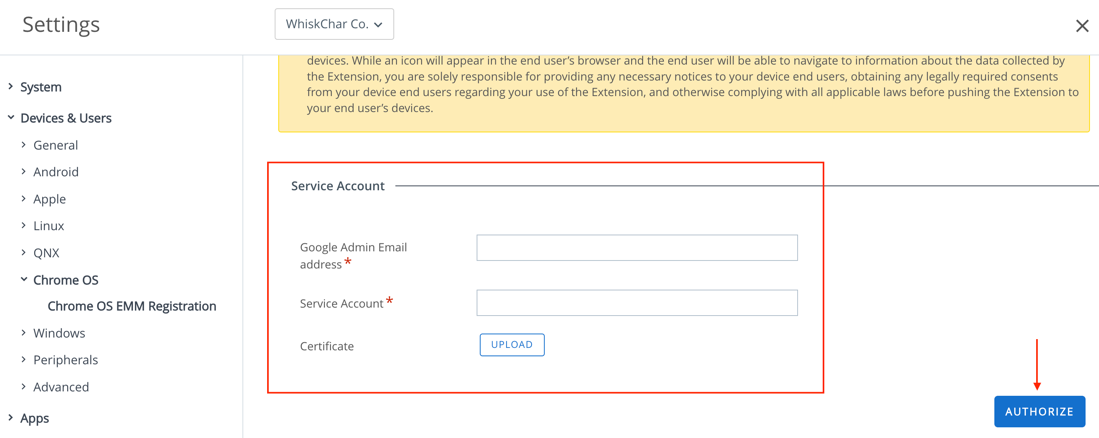Open Chrome OS EMM Registration page
The height and width of the screenshot is (438, 1099).
(131, 306)
